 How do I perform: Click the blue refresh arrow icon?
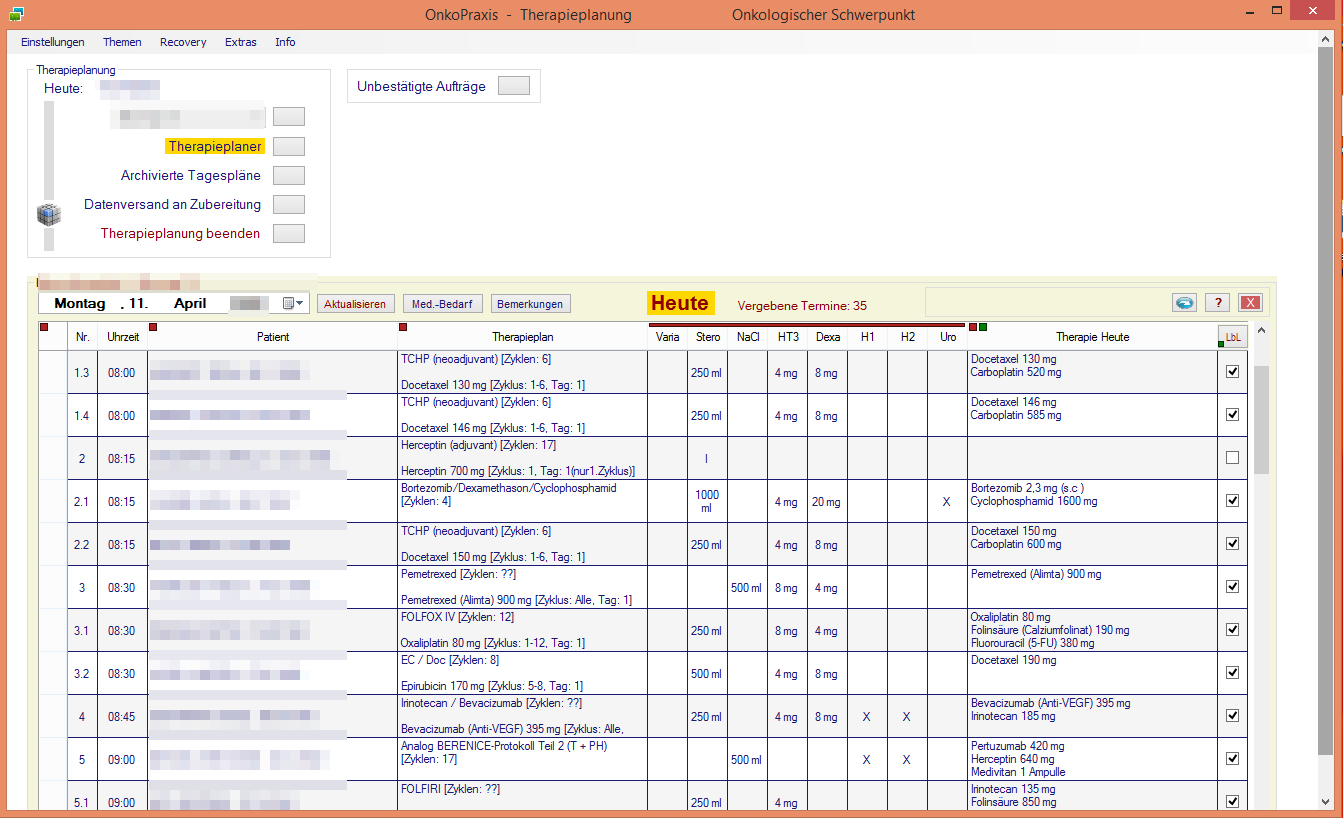tap(1184, 303)
